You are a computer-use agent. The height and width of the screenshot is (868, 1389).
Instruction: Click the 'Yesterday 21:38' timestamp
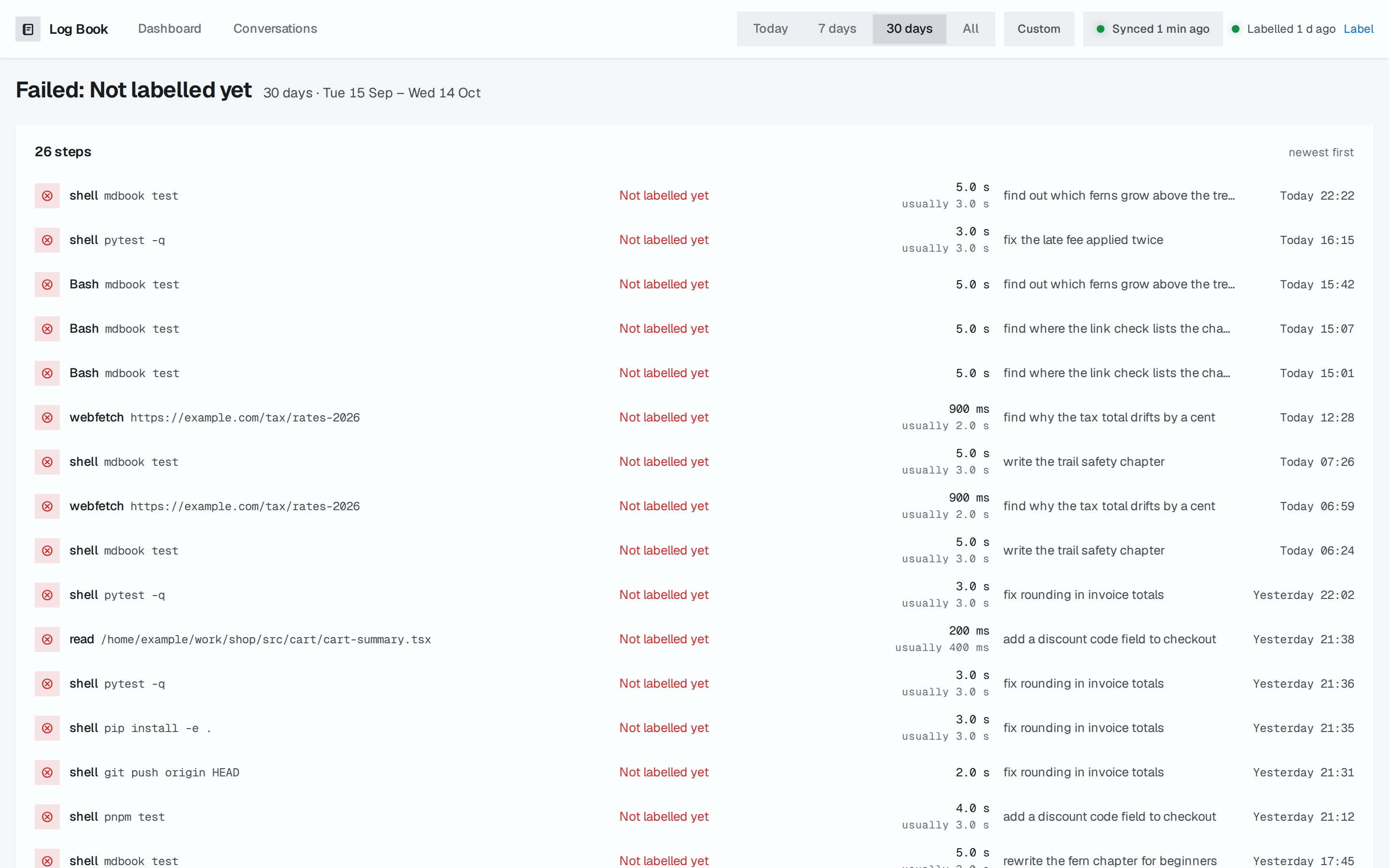click(1304, 639)
